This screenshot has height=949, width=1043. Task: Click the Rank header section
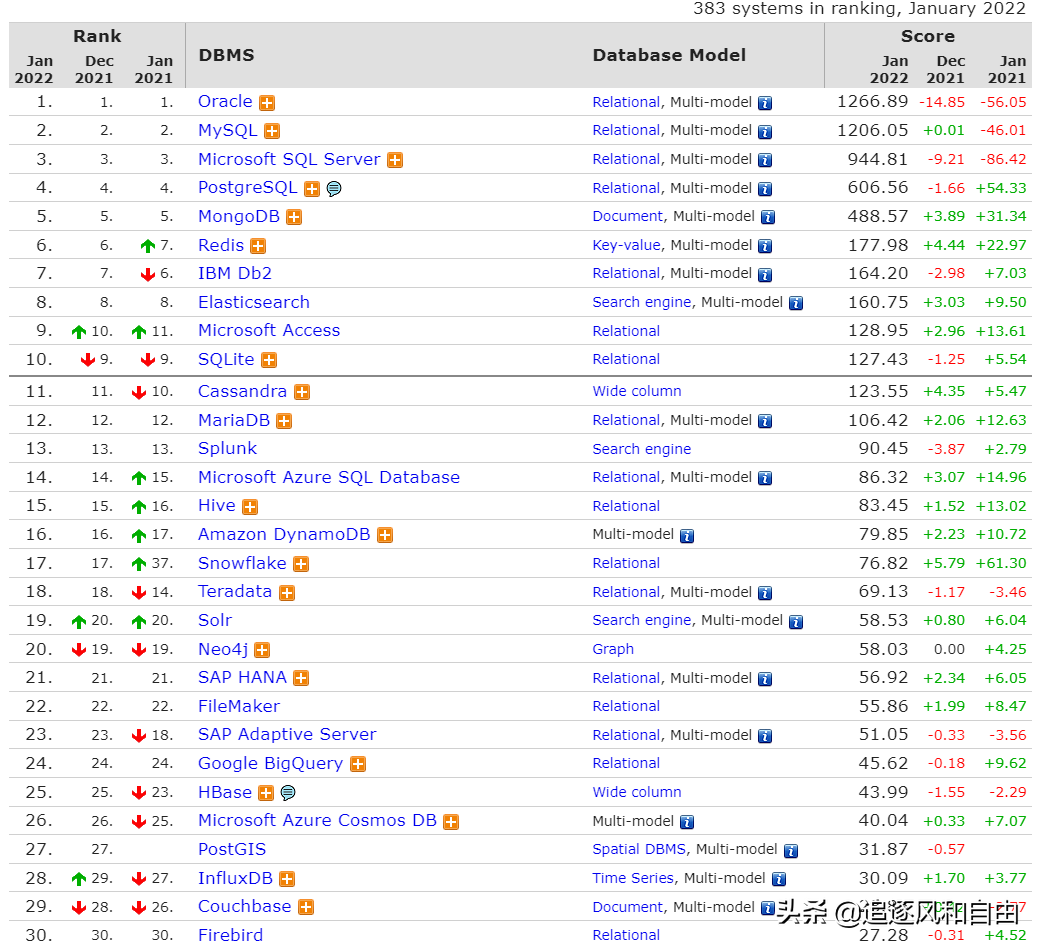pos(97,36)
